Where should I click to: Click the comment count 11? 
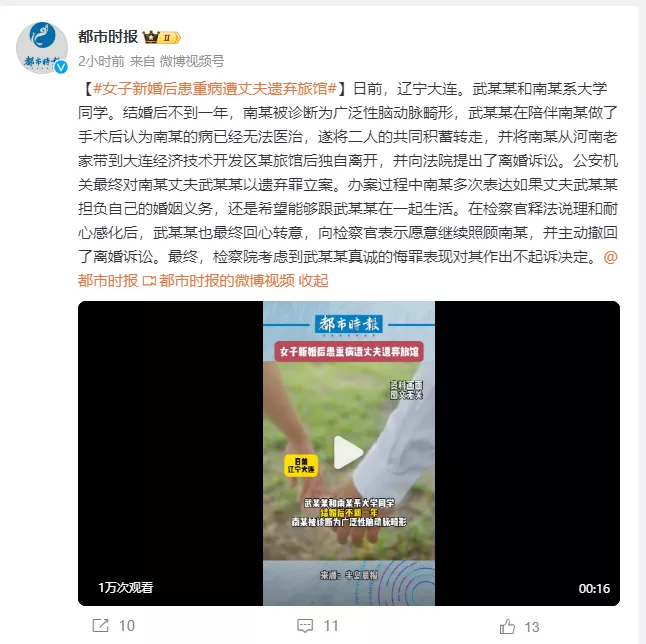[331, 626]
